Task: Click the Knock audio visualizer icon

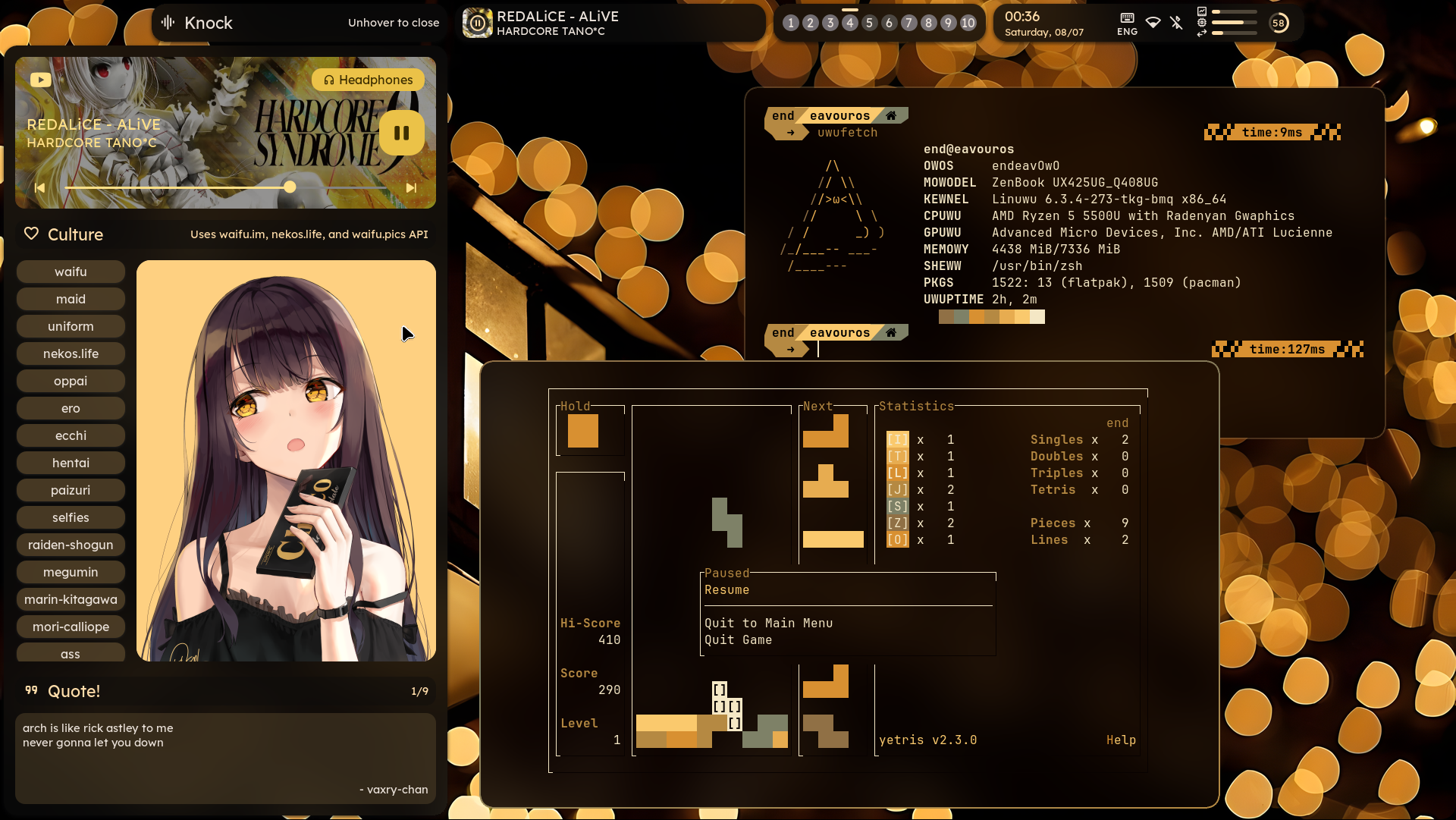Action: tap(168, 23)
